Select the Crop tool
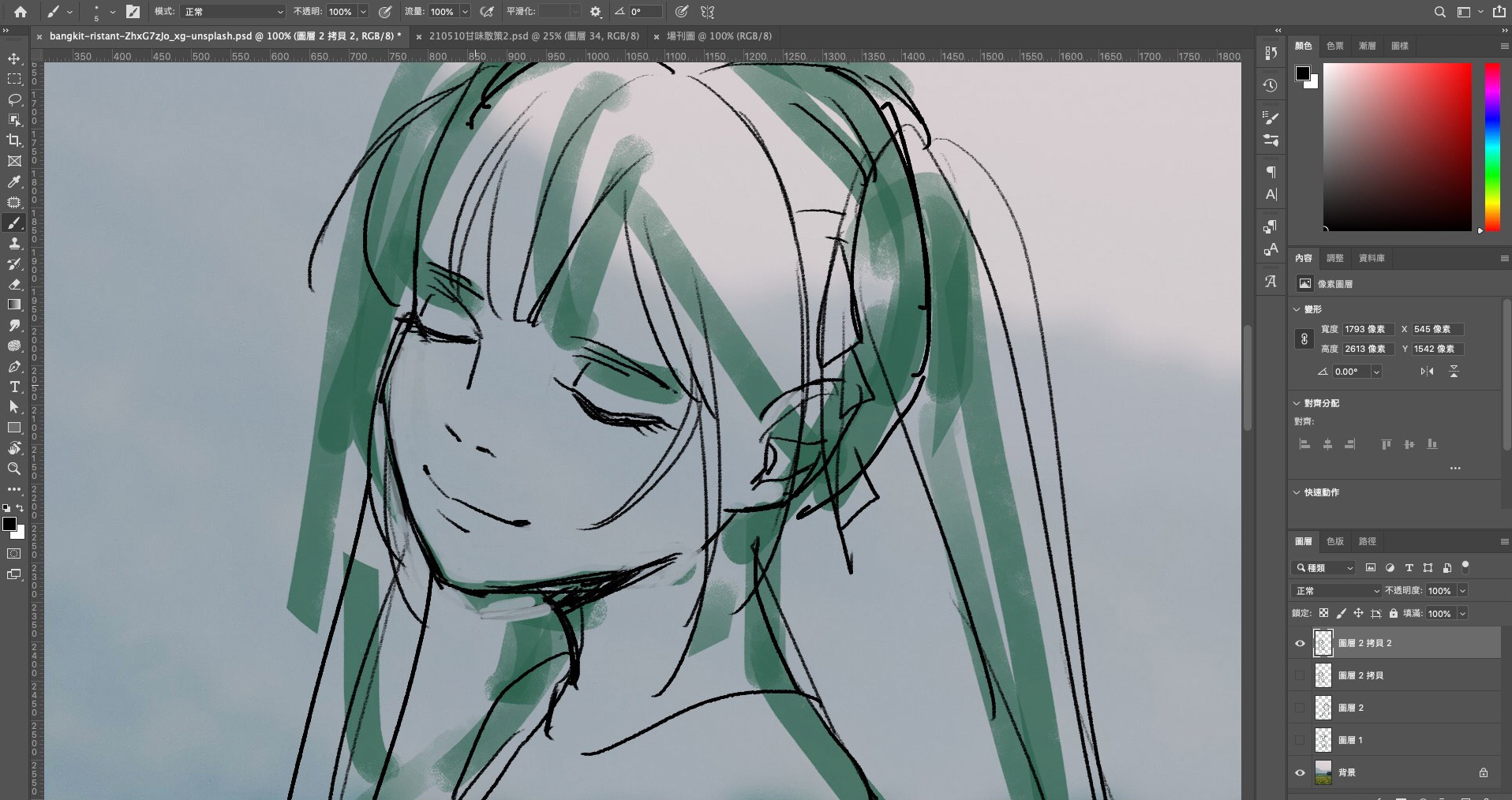 pyautogui.click(x=14, y=140)
